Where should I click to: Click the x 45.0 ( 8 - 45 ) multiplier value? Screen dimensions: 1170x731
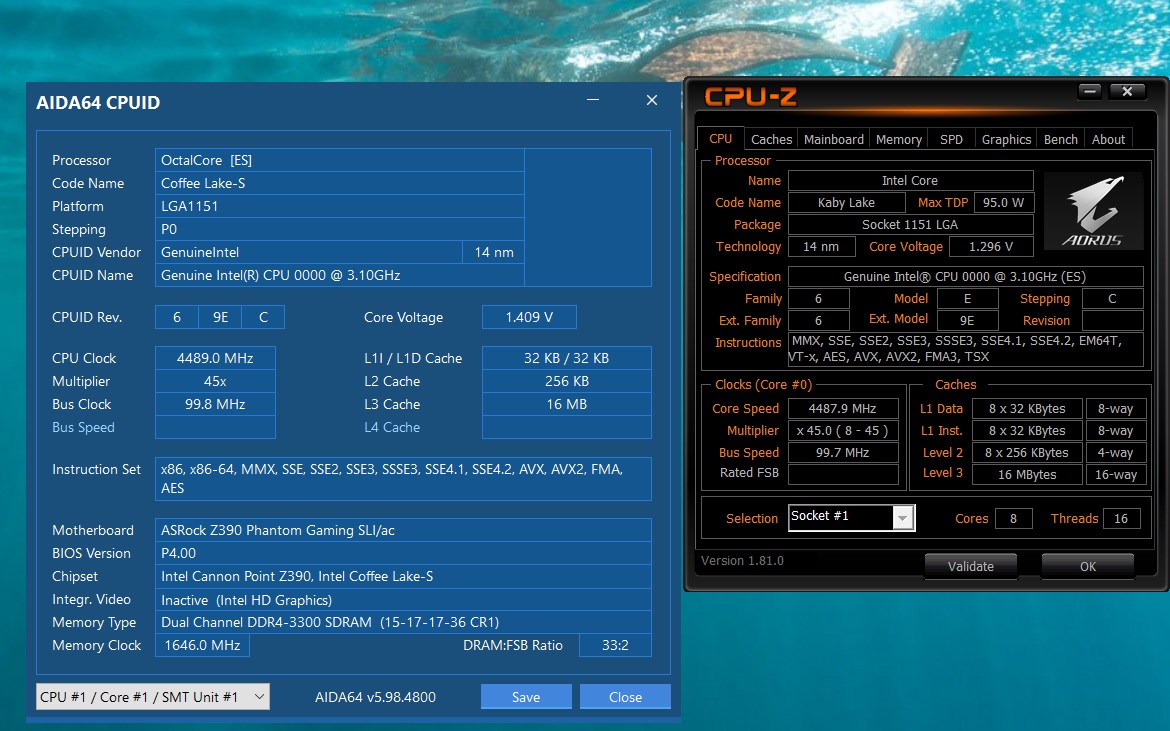tap(842, 430)
